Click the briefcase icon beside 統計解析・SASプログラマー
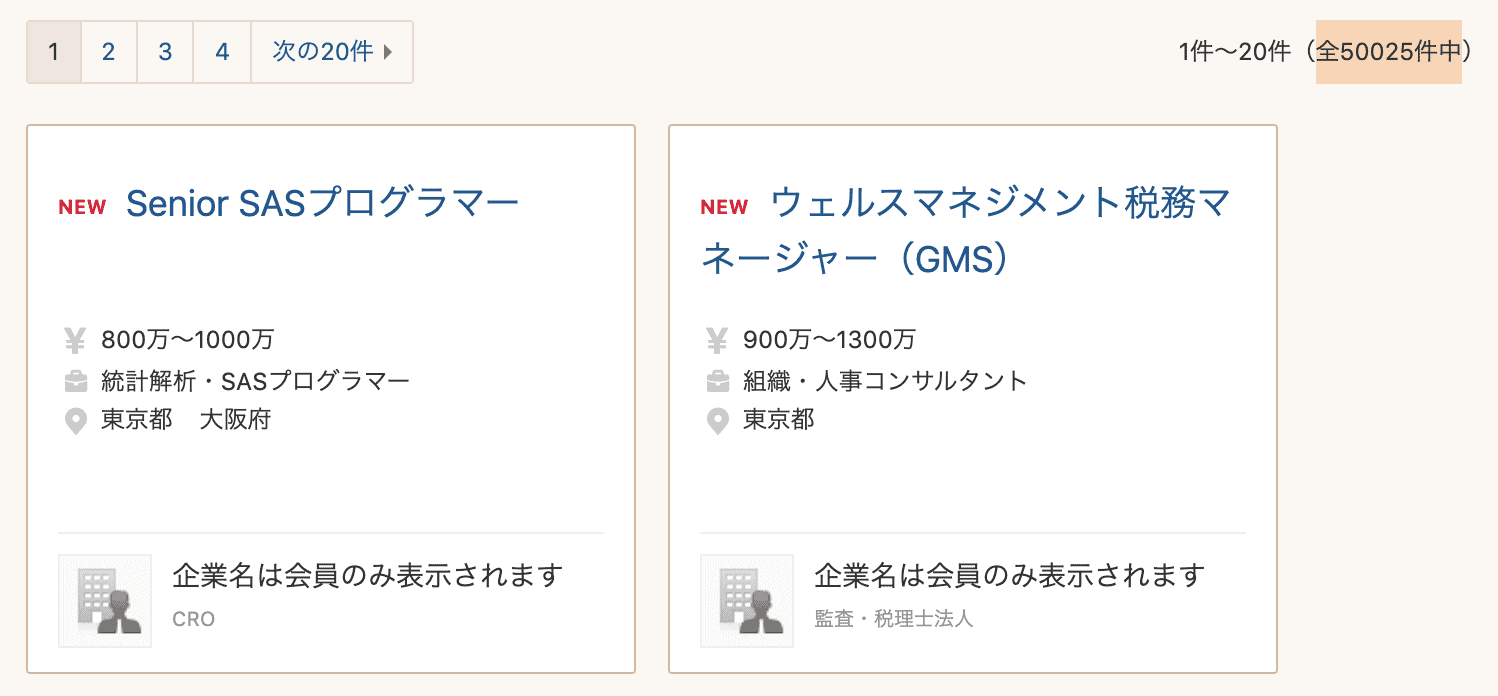The image size is (1498, 696). [x=74, y=381]
